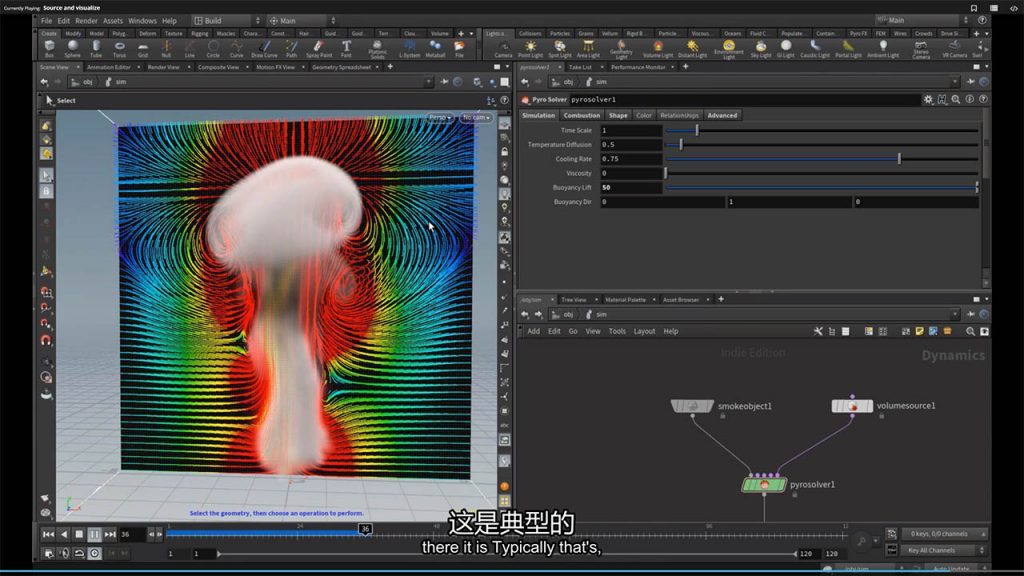
Task: Open the Main radial menu dropdown
Action: tap(302, 21)
